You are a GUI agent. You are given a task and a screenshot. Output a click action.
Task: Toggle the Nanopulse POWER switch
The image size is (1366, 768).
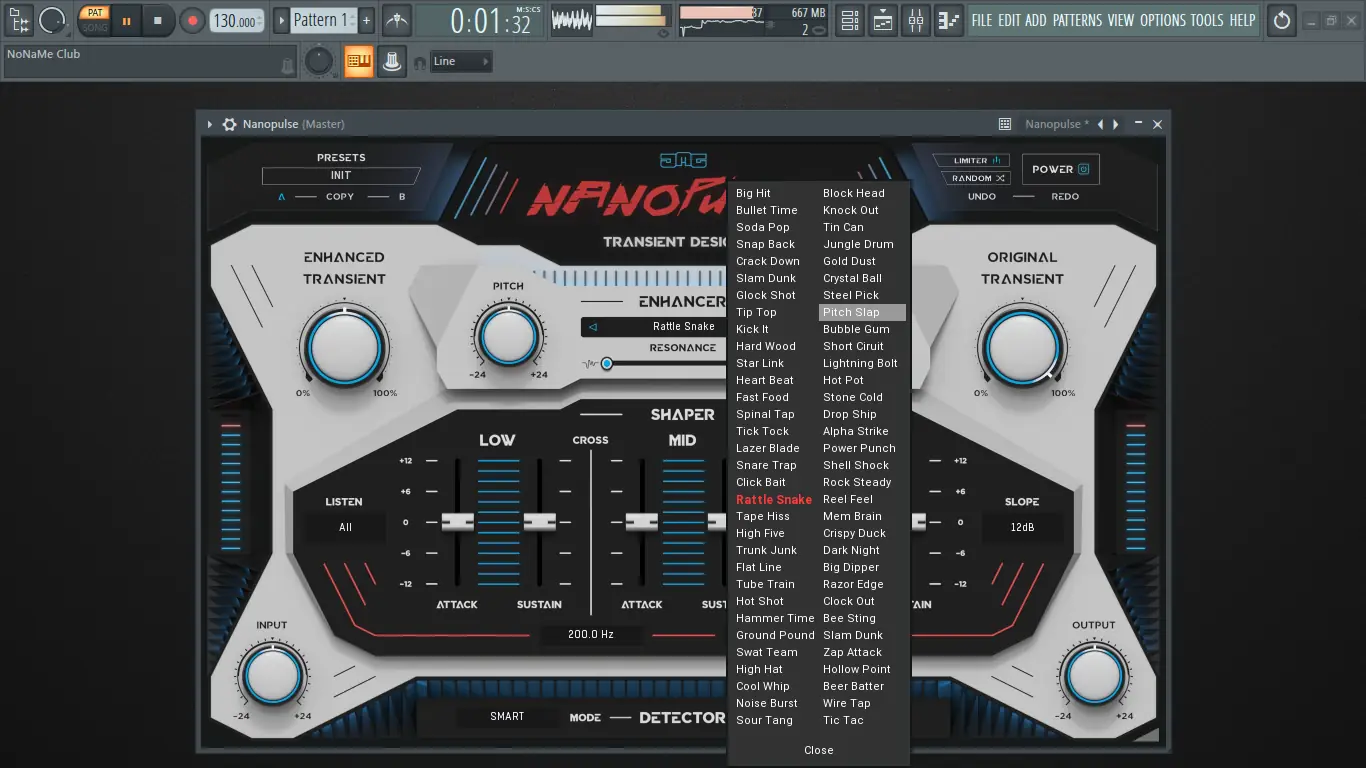[1059, 168]
